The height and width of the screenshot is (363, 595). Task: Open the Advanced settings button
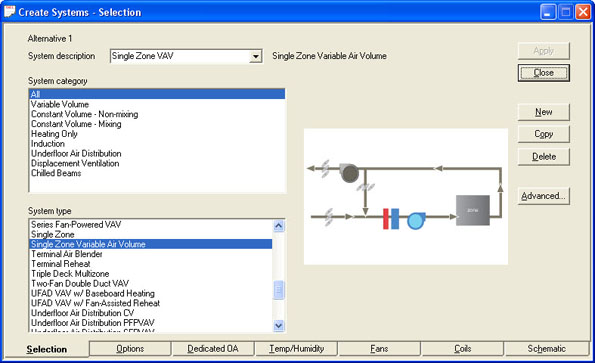coord(543,196)
